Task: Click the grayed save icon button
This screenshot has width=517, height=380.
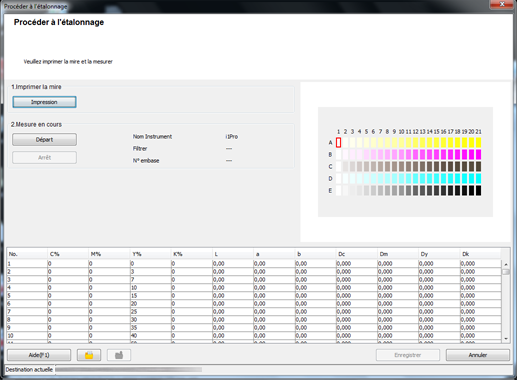Action: (x=119, y=355)
